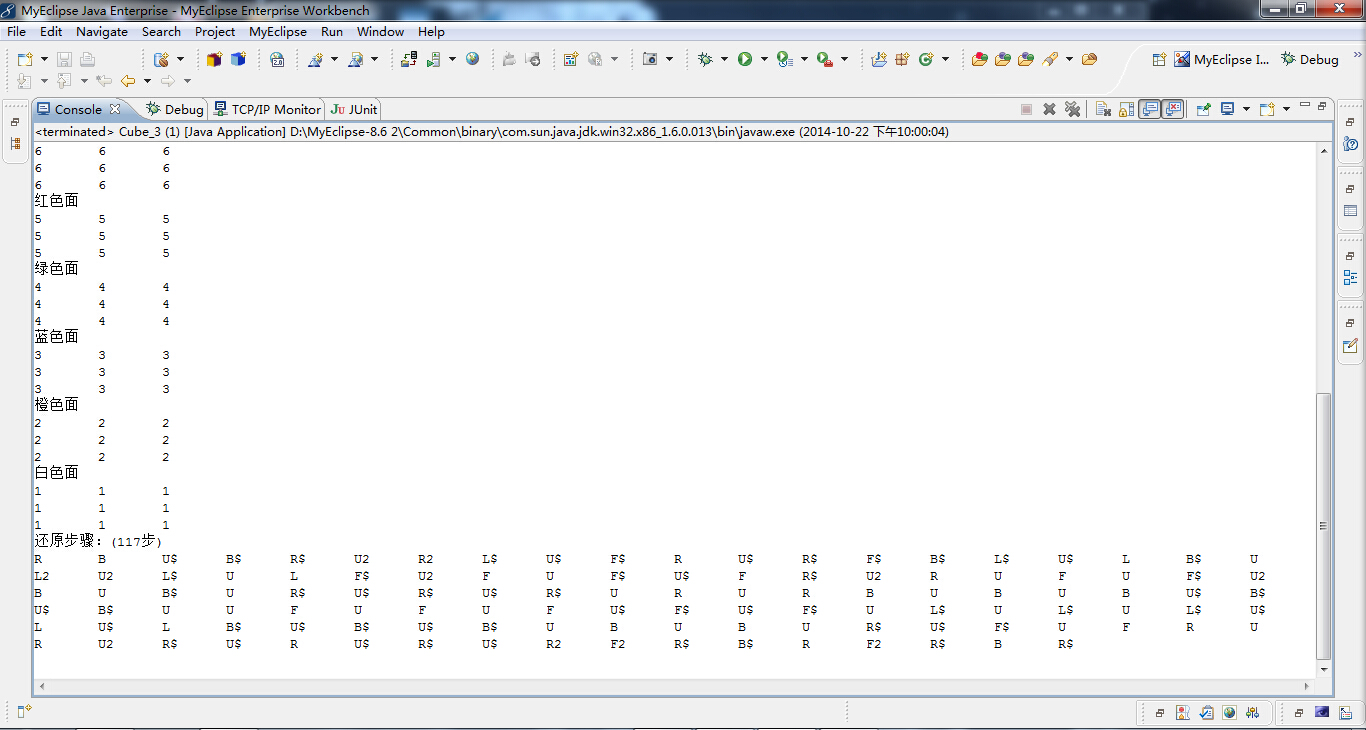Expand the back navigation history dropdown
Image resolution: width=1366 pixels, height=730 pixels.
tap(147, 81)
